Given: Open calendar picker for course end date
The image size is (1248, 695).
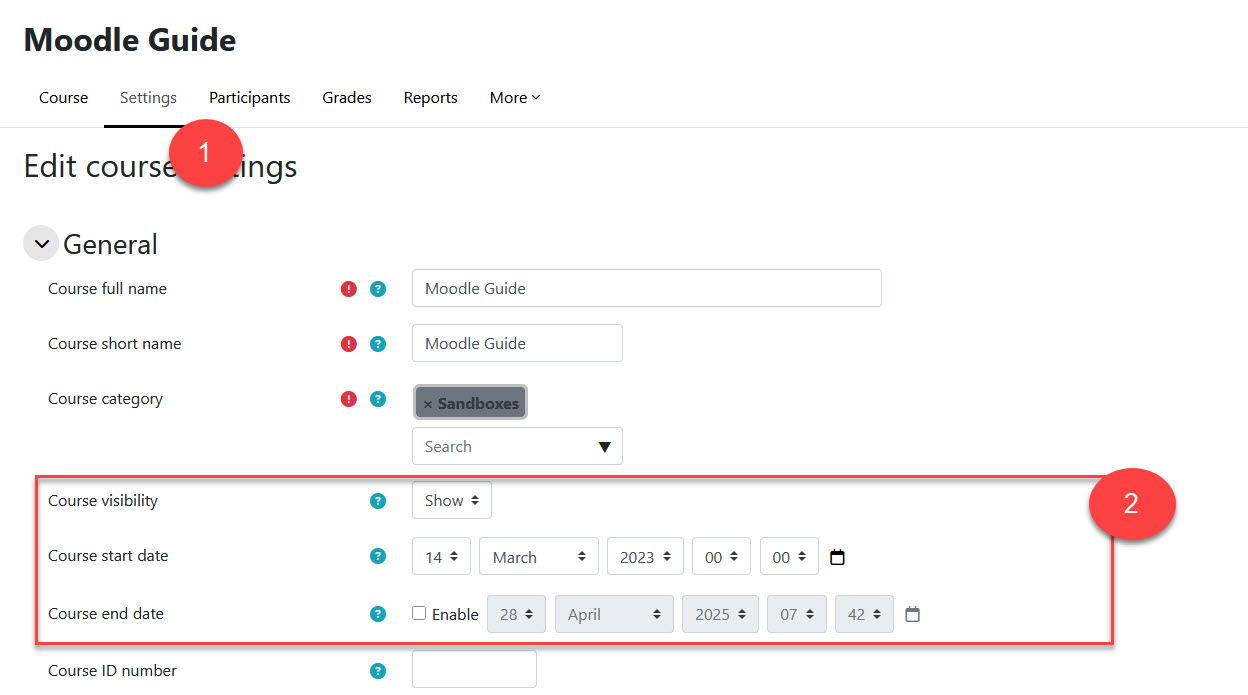Looking at the screenshot, I should (x=912, y=614).
